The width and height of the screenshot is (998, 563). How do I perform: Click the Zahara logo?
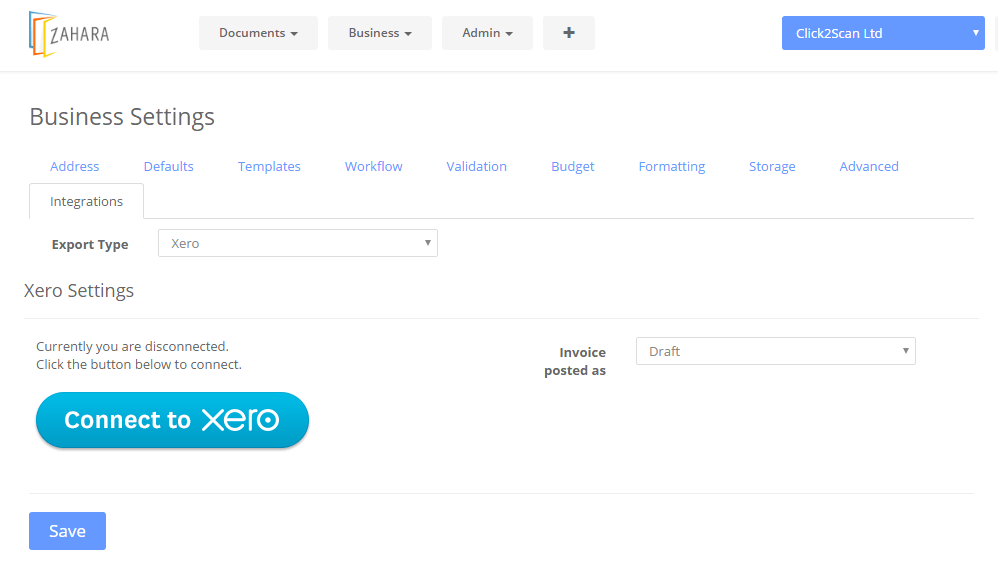coord(69,34)
